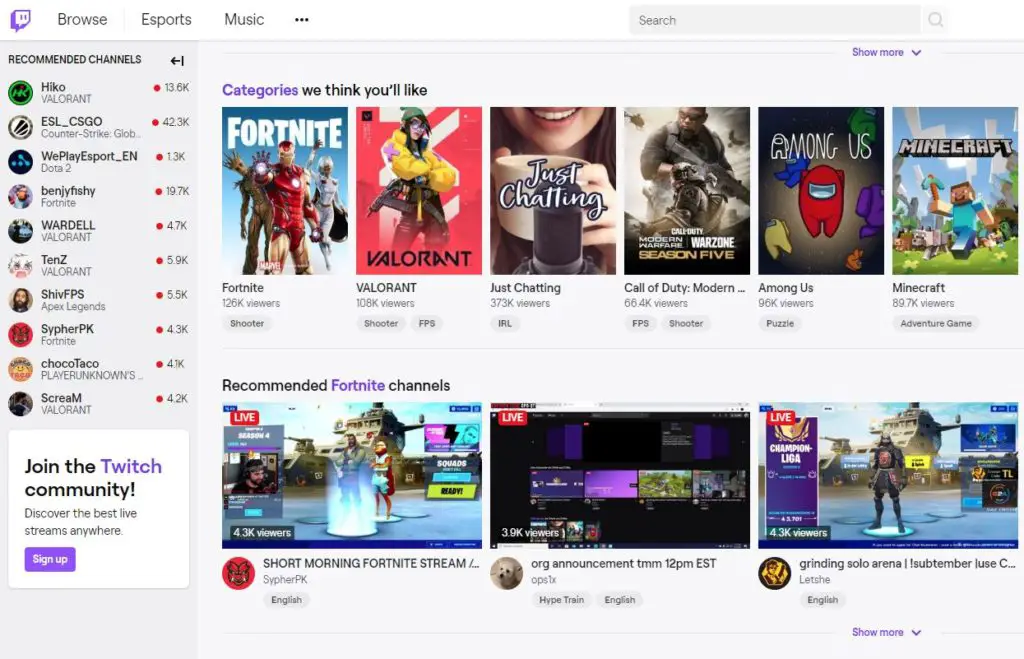1024x659 pixels.
Task: Click the Categories heading link
Action: [260, 90]
